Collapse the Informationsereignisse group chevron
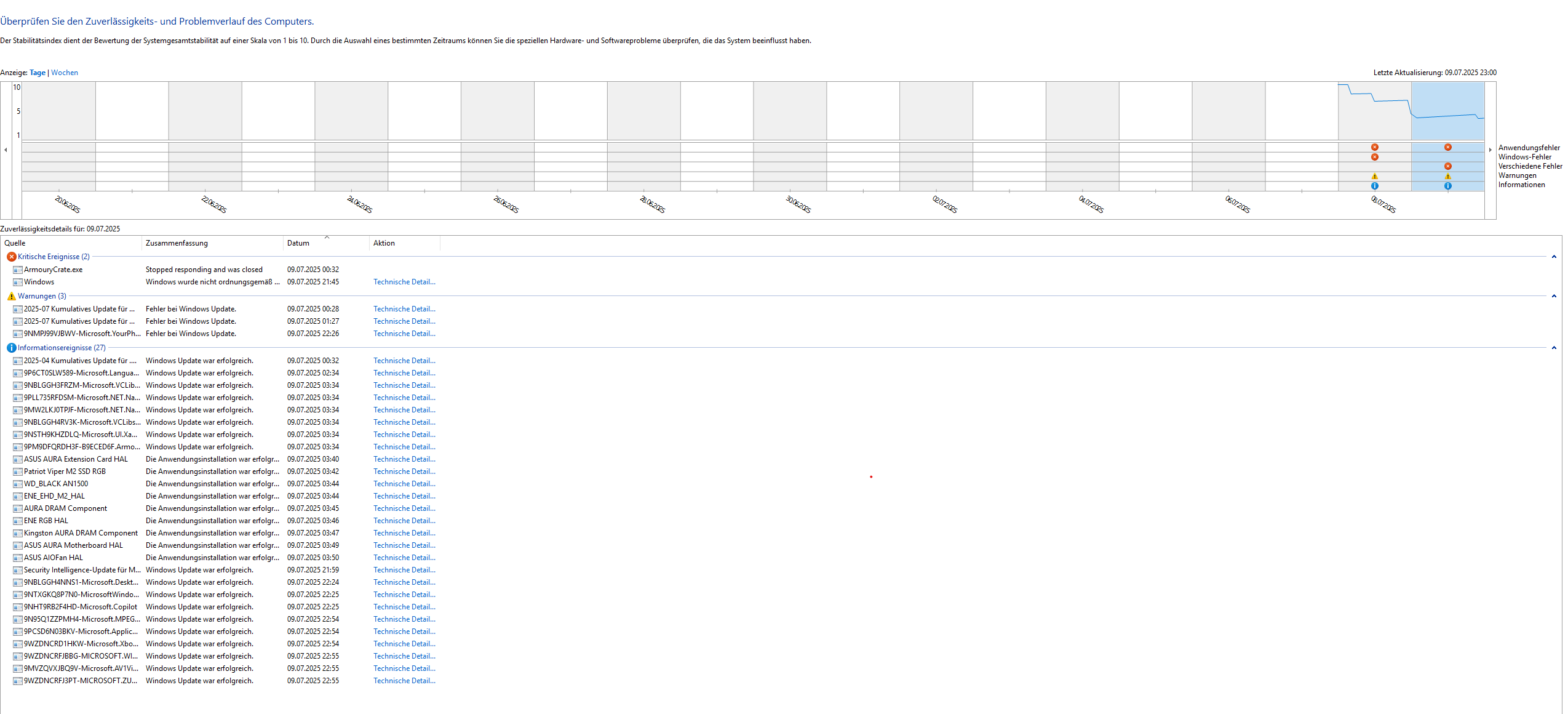Image resolution: width=1568 pixels, height=714 pixels. (x=1553, y=348)
